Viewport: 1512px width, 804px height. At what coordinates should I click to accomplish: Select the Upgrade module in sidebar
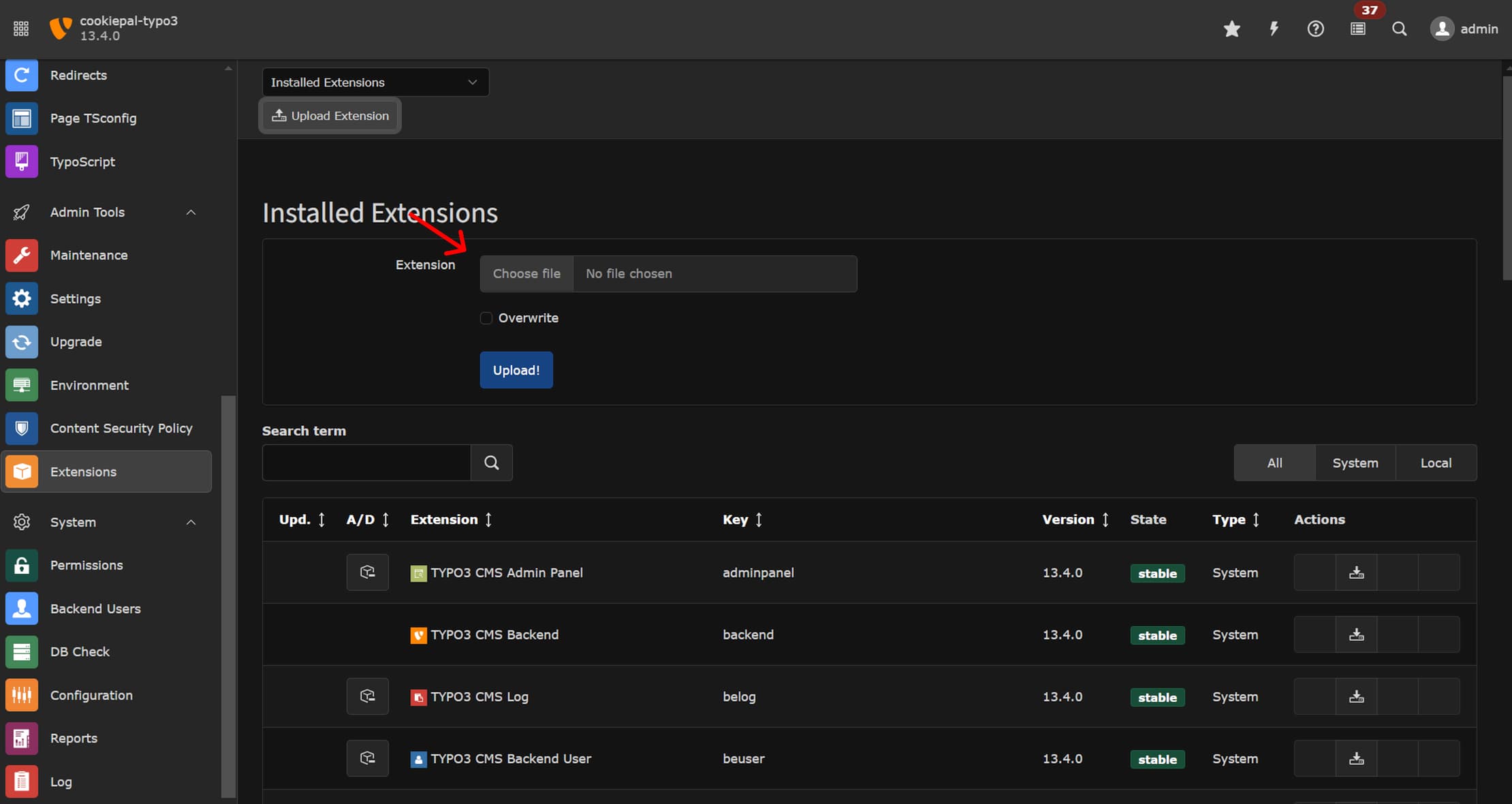click(76, 341)
